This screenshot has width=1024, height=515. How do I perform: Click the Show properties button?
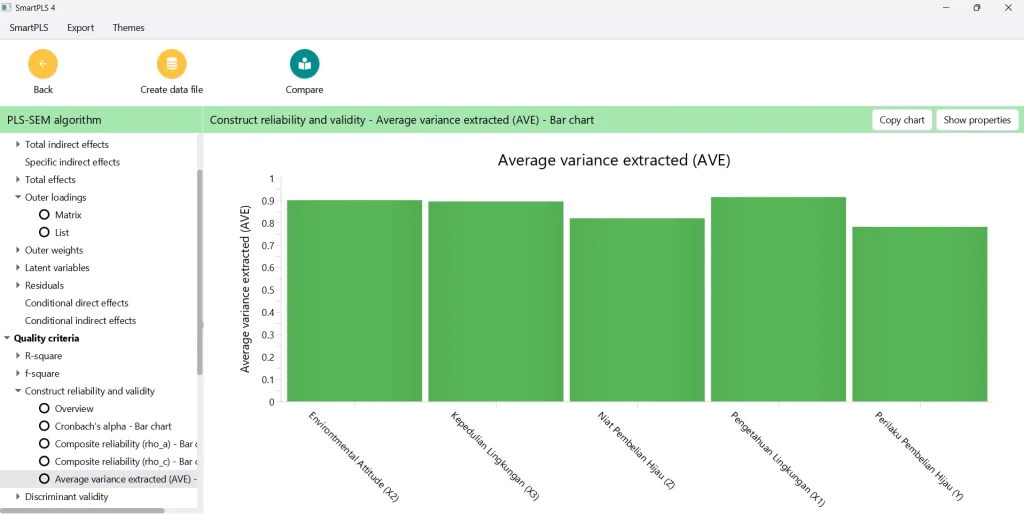[977, 120]
